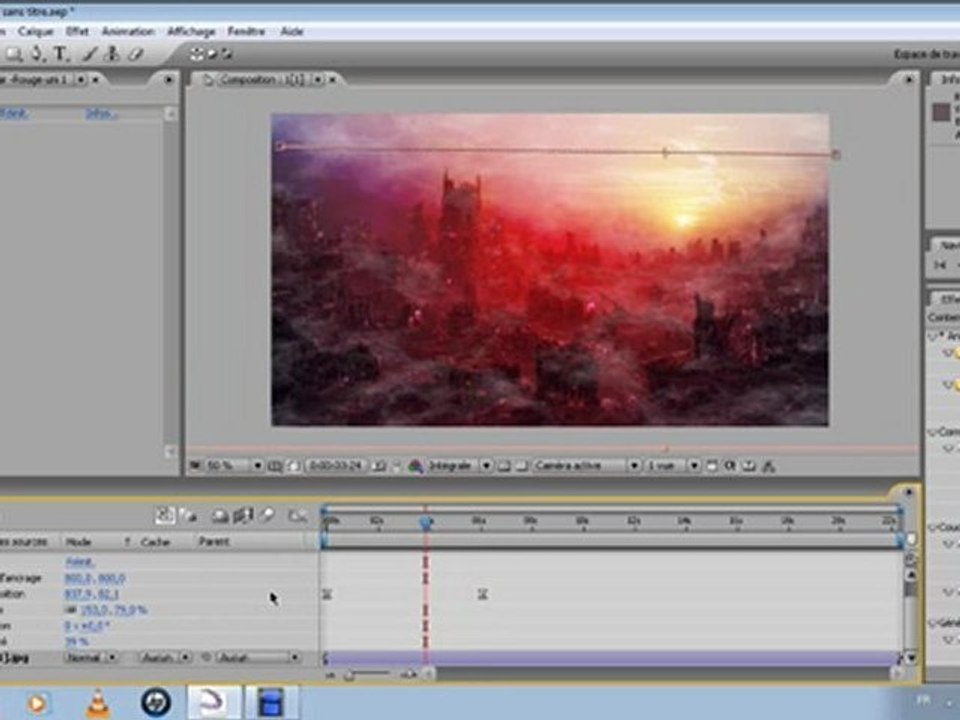Screen dimensions: 960x720
Task: Toggle the motion blur icon in timeline
Action: [x=266, y=516]
